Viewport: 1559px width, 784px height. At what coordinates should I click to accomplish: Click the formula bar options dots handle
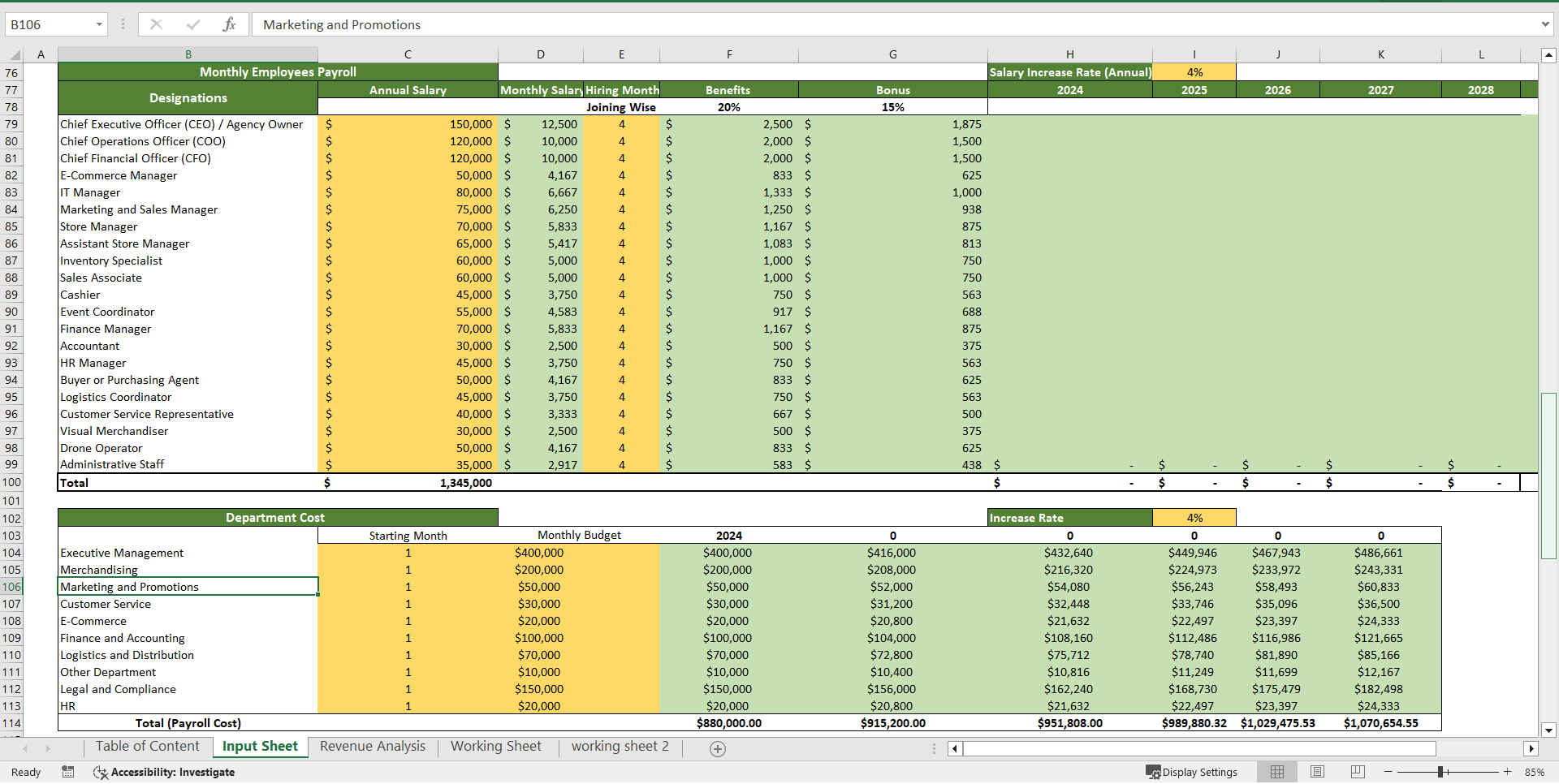(x=123, y=24)
